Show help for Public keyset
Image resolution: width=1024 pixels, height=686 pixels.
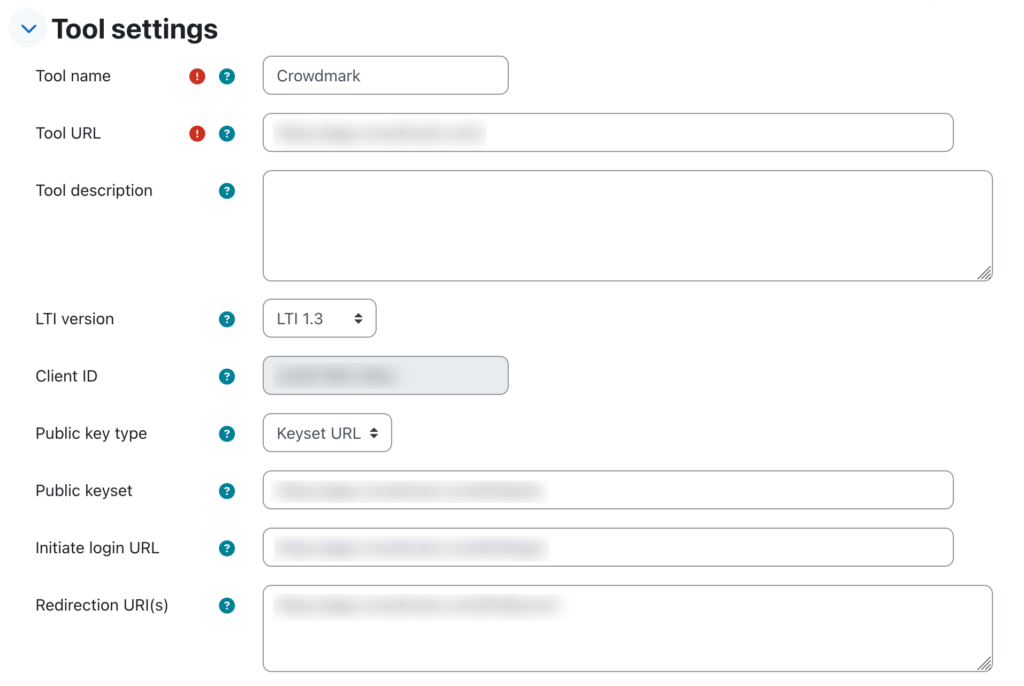(x=227, y=491)
